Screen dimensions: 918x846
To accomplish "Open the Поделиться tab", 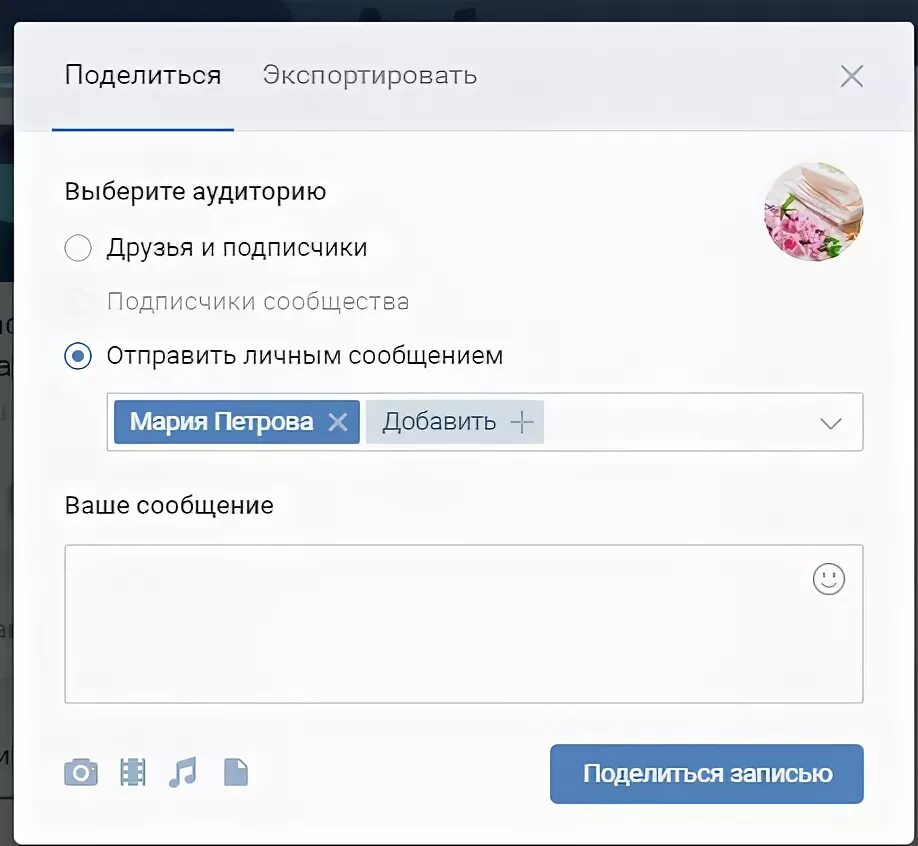I will 143,76.
